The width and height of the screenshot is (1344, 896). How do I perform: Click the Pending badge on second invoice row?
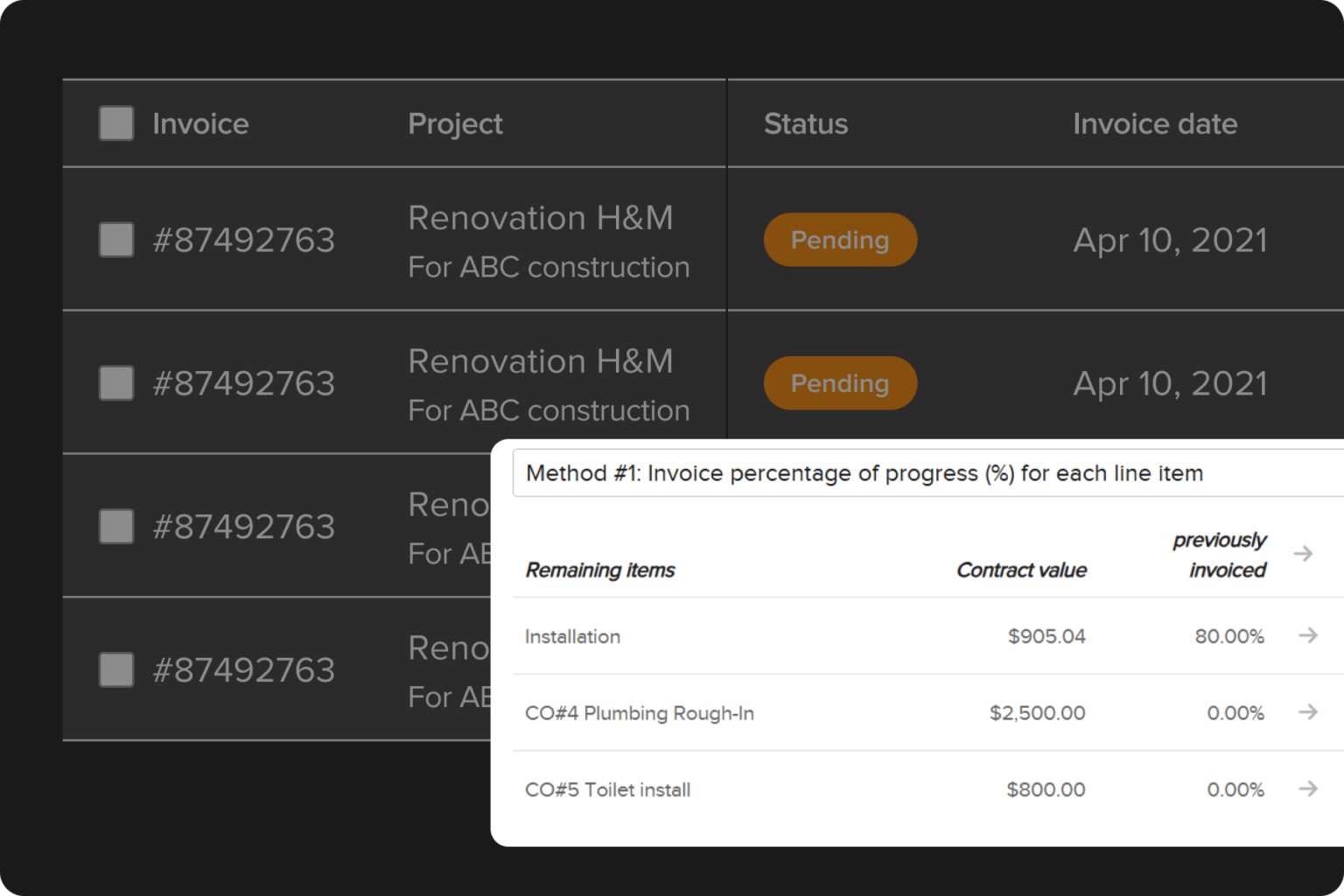(x=840, y=383)
